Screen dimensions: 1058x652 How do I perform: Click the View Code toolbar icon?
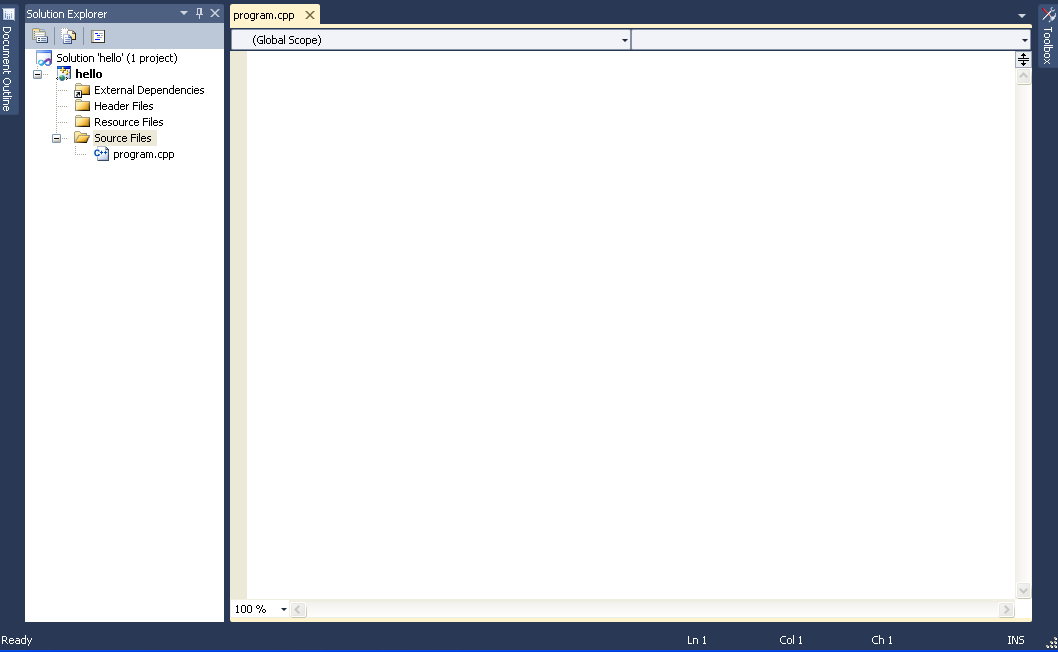98,36
